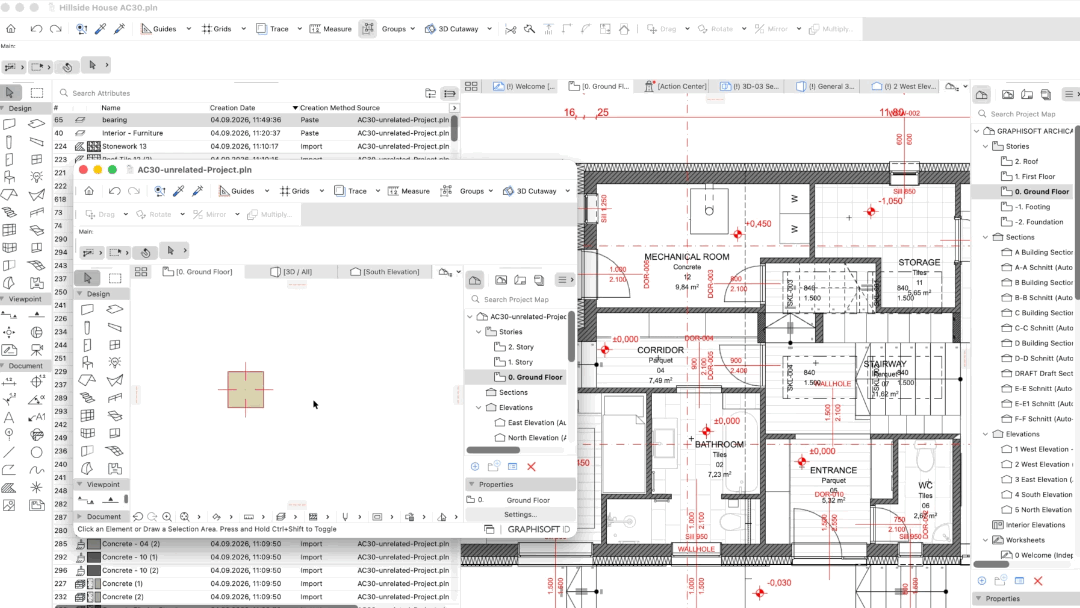Screen dimensions: 1080x608
Task: Sort attributes by Creation Date column
Action: pos(232,108)
